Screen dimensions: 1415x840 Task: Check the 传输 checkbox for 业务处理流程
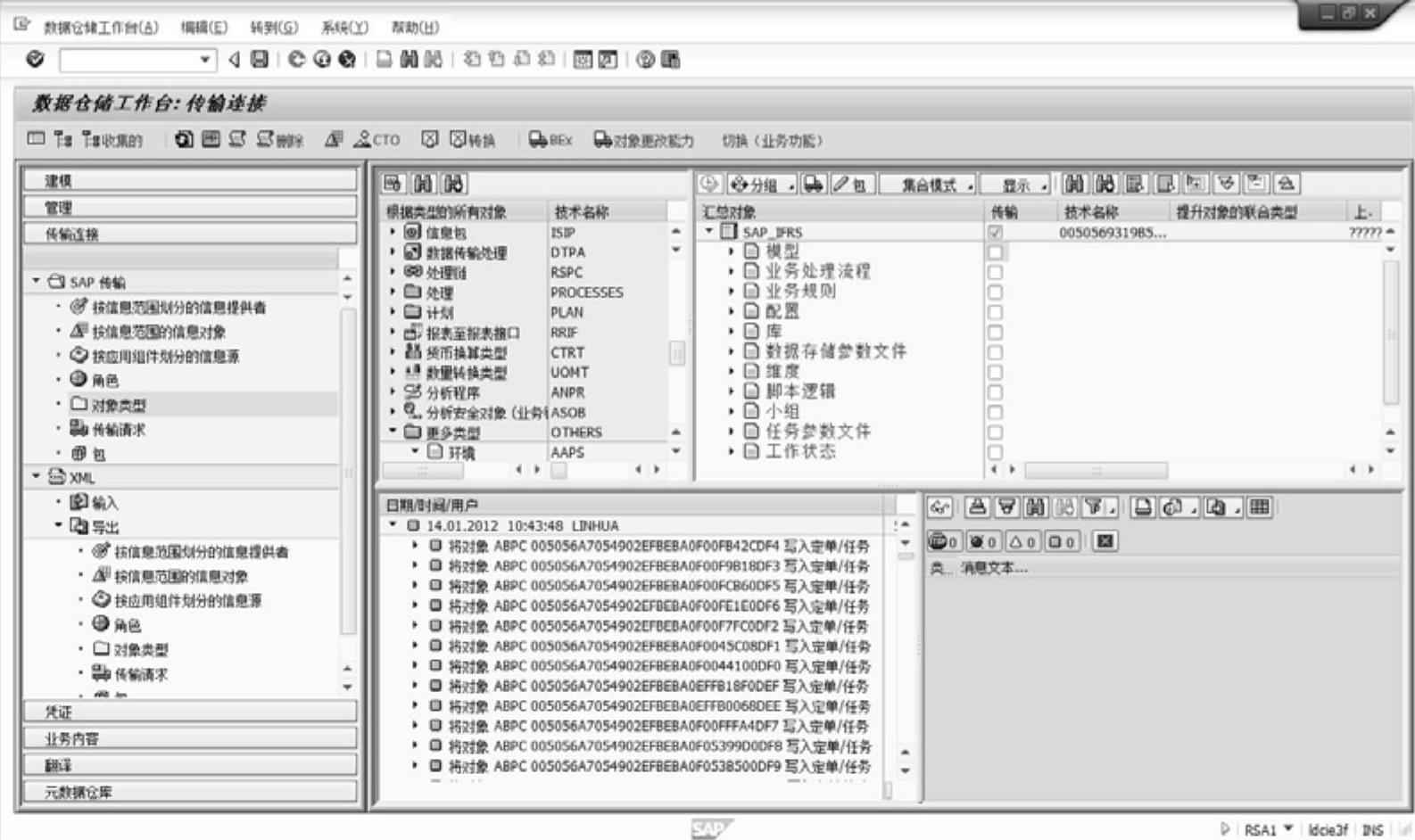tap(995, 272)
